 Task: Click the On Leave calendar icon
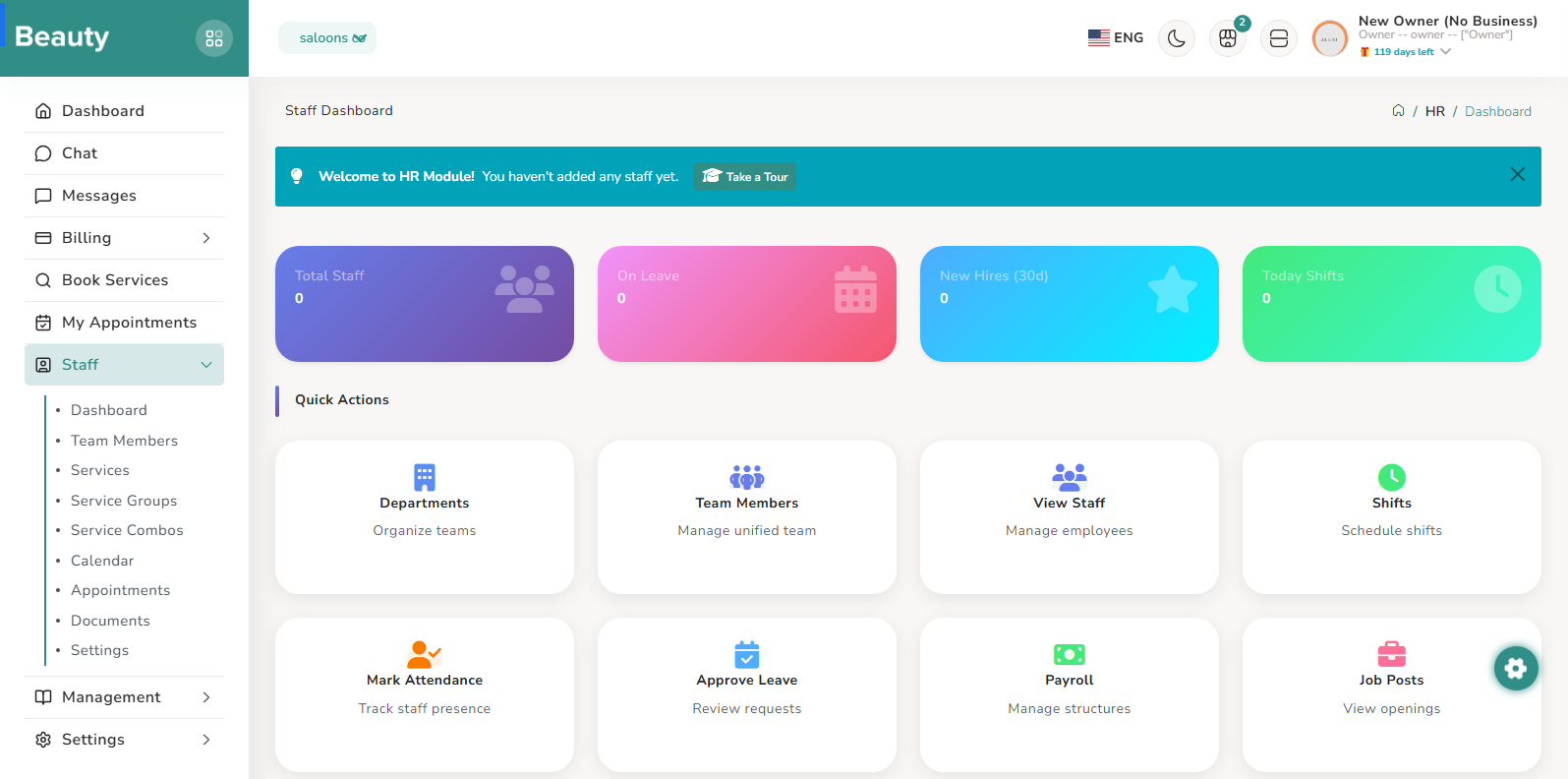pos(855,289)
